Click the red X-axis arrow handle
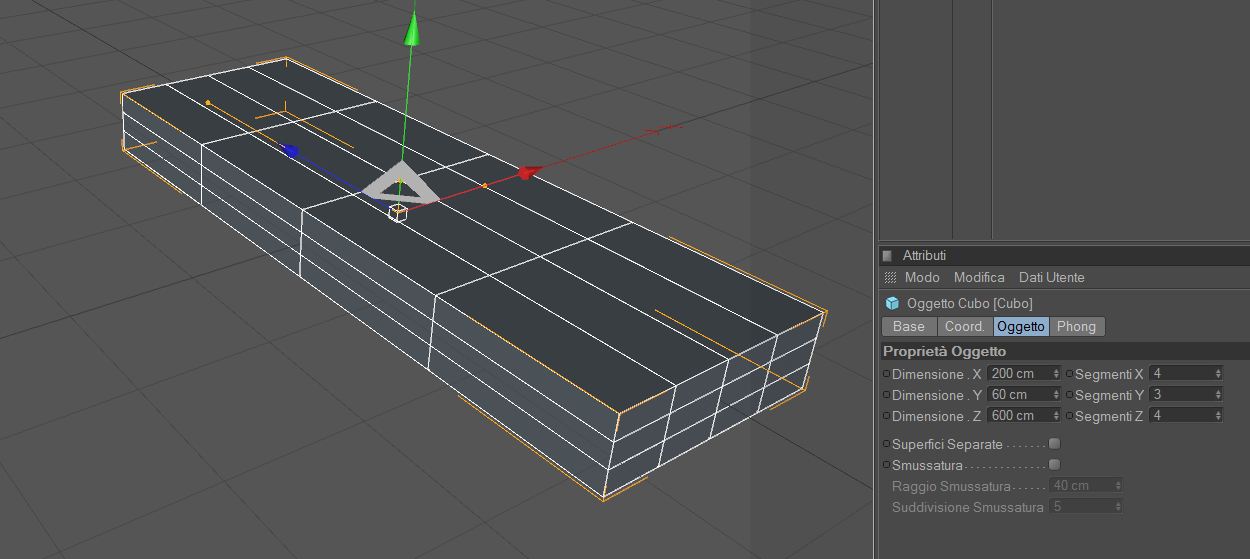 coord(529,173)
